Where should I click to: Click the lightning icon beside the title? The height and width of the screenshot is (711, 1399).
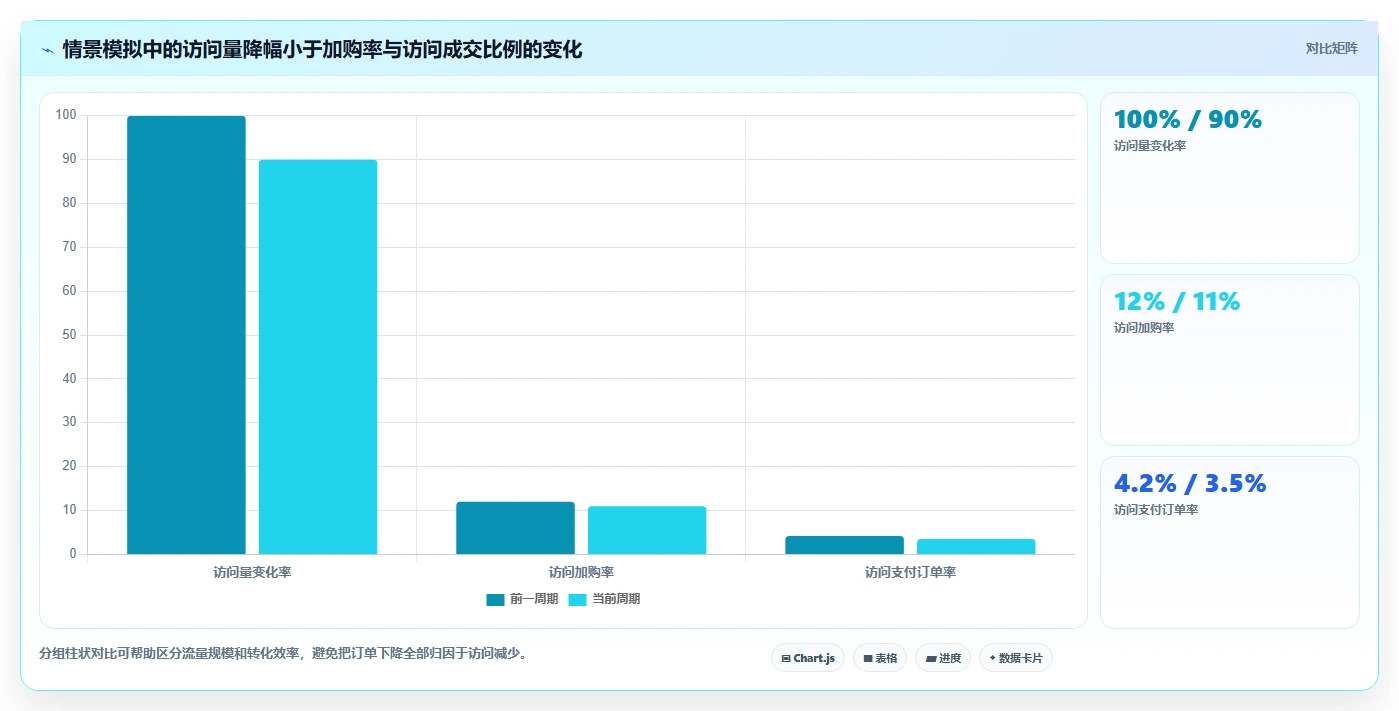[x=47, y=49]
